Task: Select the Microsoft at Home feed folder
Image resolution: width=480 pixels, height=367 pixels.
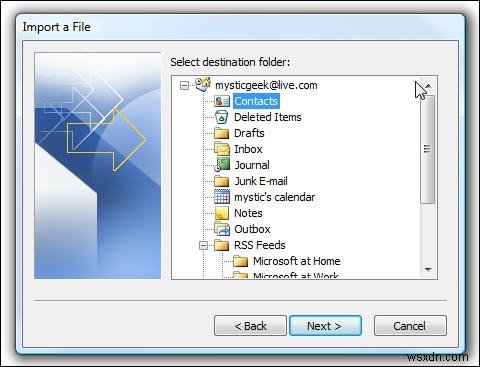Action: 297,261
